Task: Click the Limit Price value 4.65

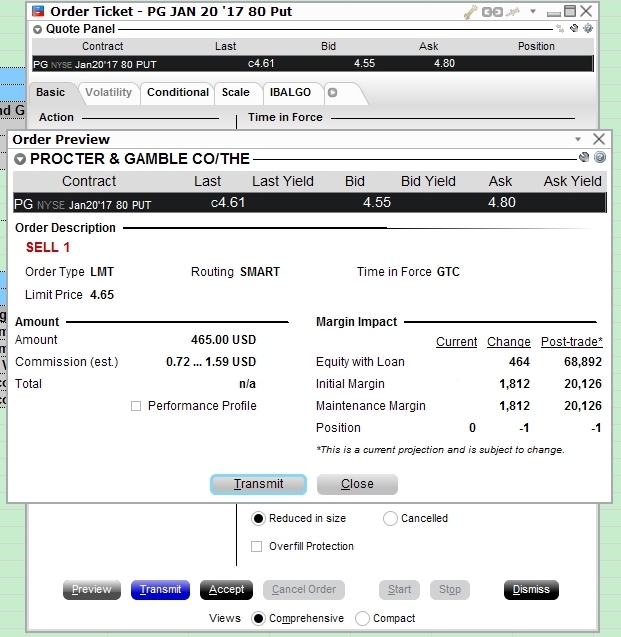Action: [x=102, y=295]
